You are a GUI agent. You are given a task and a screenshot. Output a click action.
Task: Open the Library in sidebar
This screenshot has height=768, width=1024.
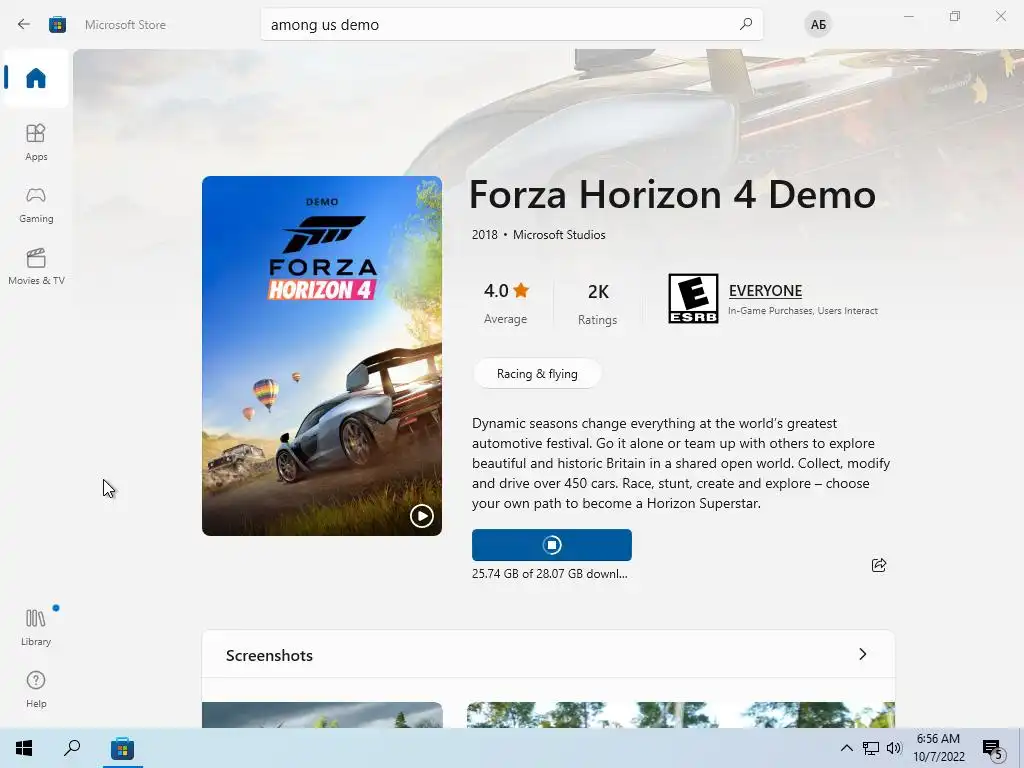click(36, 627)
